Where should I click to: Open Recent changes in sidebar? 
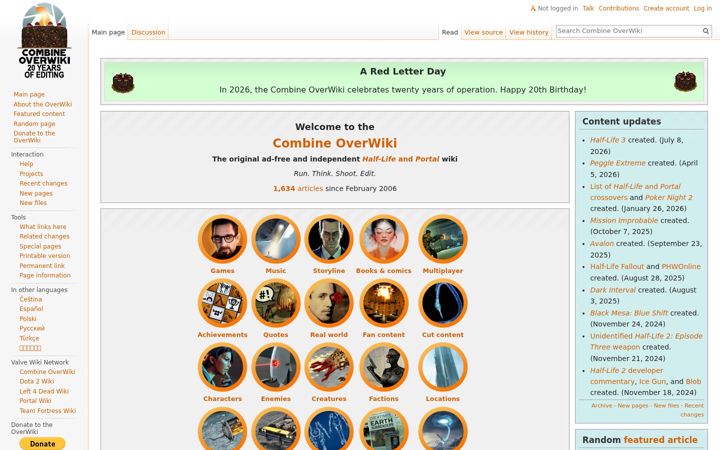[43, 183]
